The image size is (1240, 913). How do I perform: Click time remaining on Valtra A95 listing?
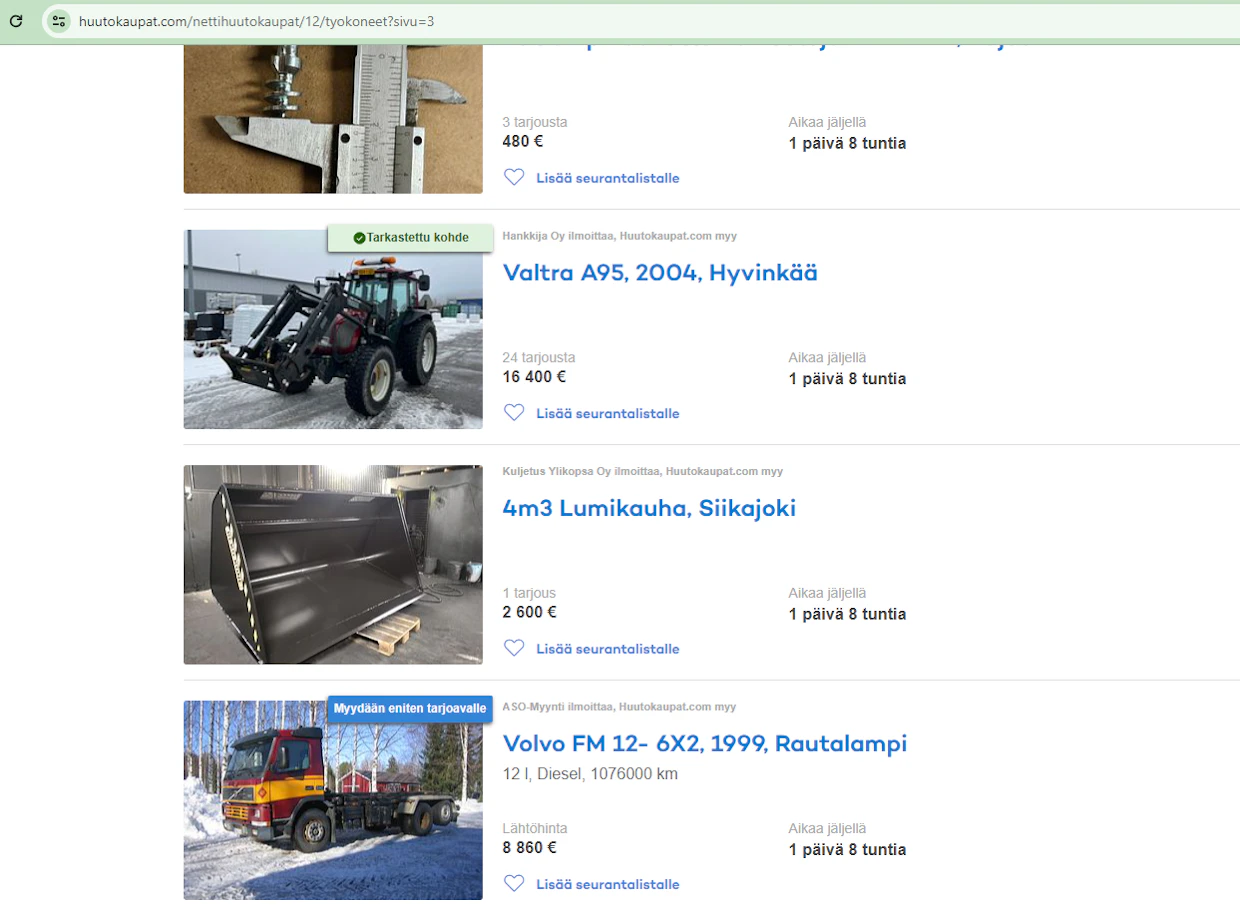pos(847,379)
